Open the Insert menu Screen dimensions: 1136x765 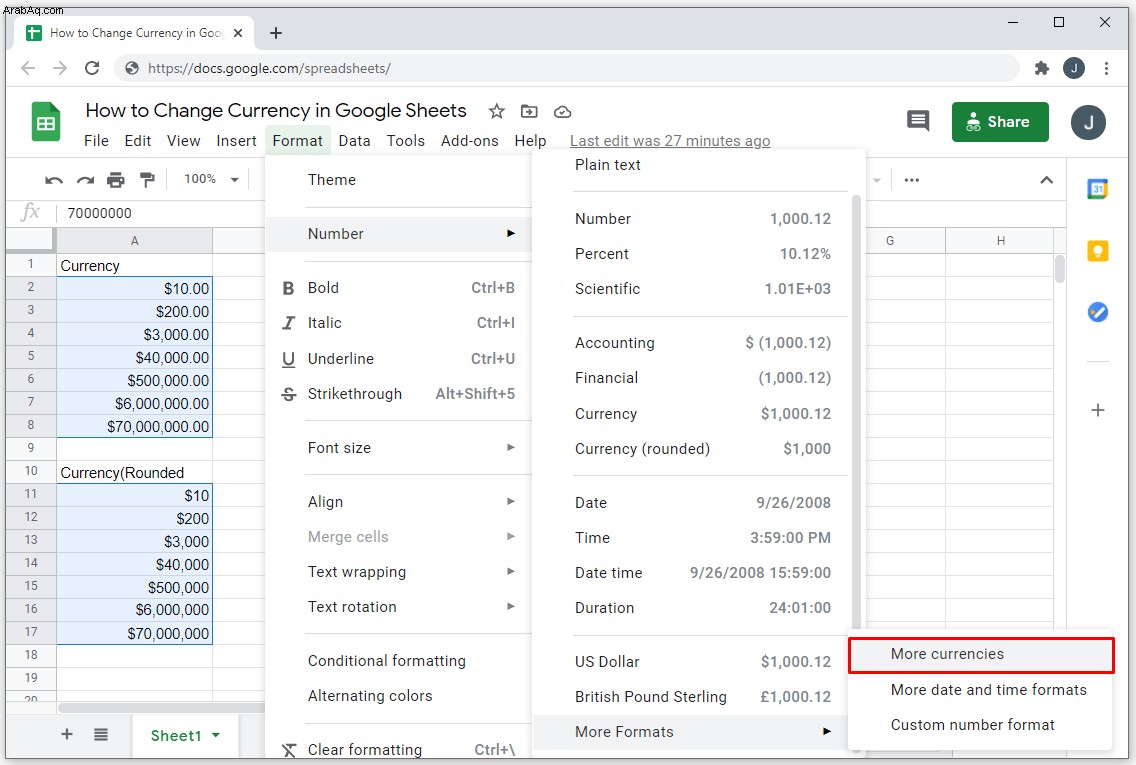point(236,141)
